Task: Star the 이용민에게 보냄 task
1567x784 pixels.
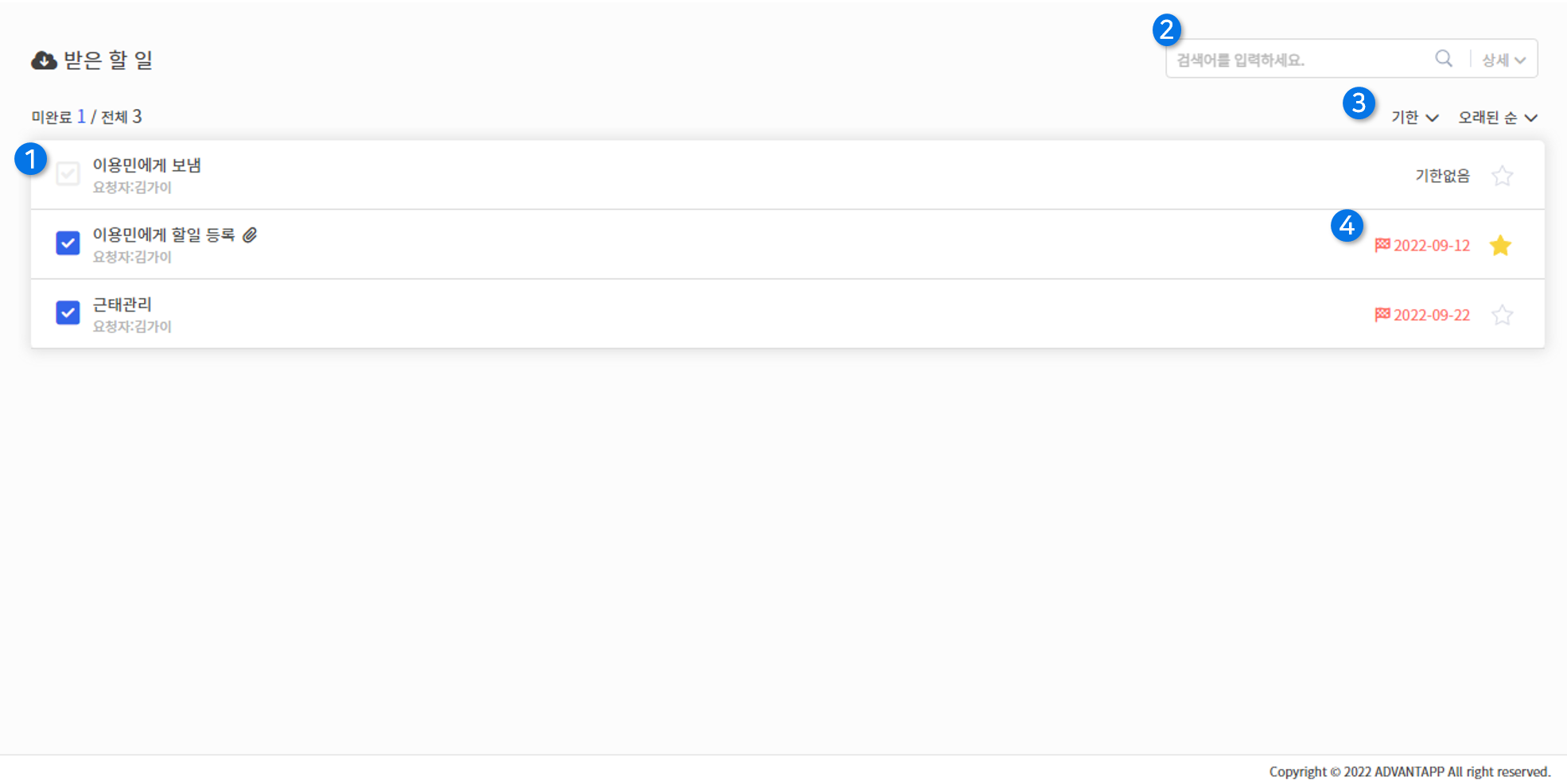Action: pos(1502,176)
